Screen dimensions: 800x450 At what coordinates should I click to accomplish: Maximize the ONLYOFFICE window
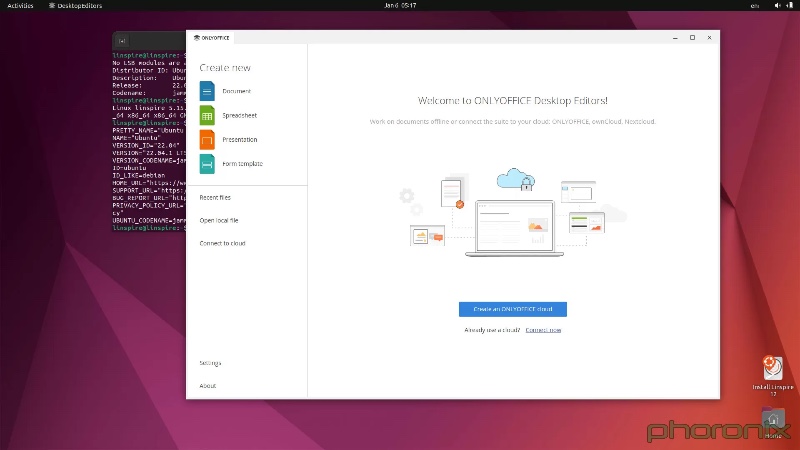(692, 37)
